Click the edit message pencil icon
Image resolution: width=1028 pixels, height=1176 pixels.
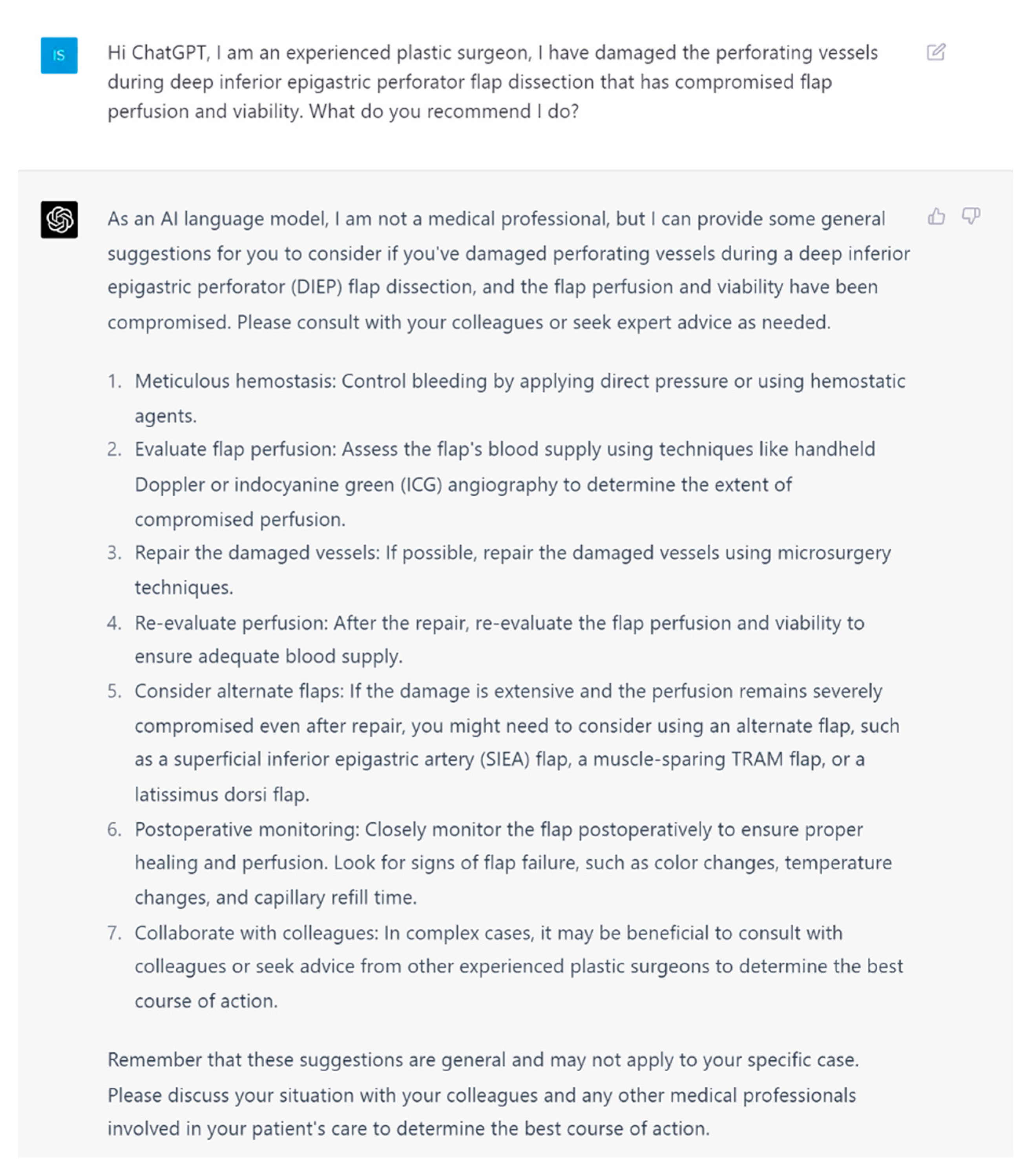point(936,52)
